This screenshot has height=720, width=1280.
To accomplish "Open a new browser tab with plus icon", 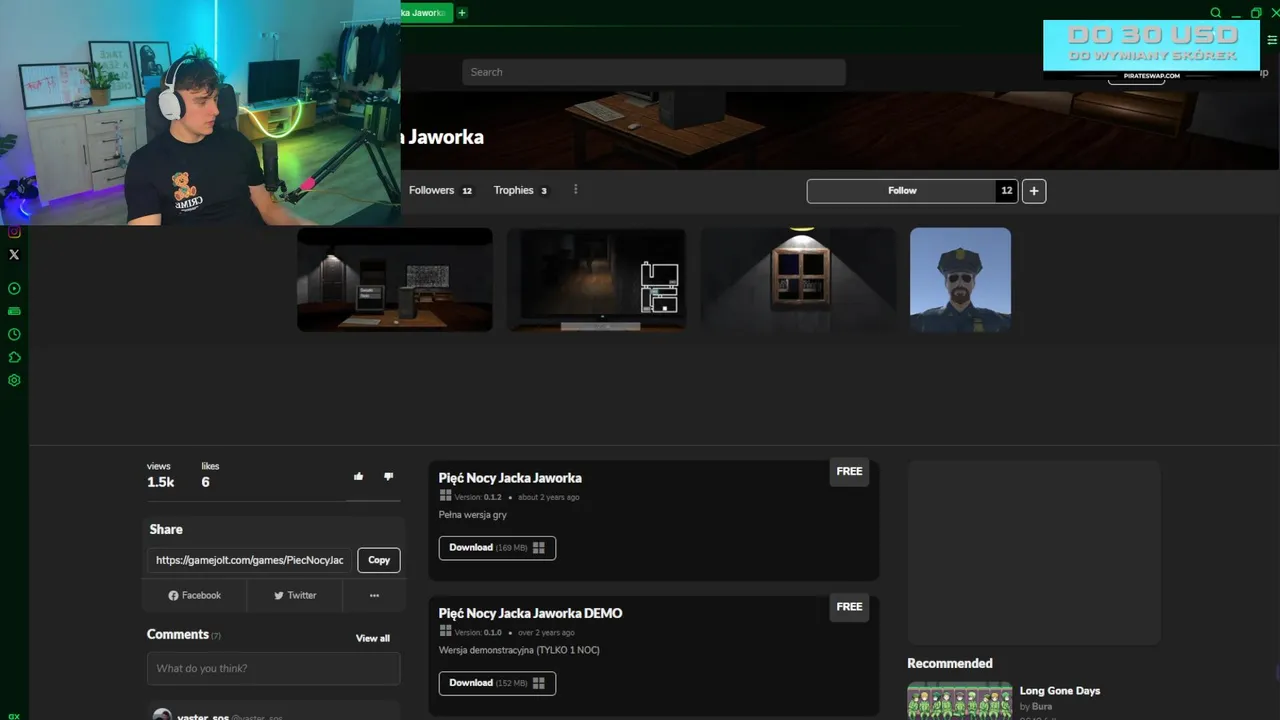I will pos(462,13).
